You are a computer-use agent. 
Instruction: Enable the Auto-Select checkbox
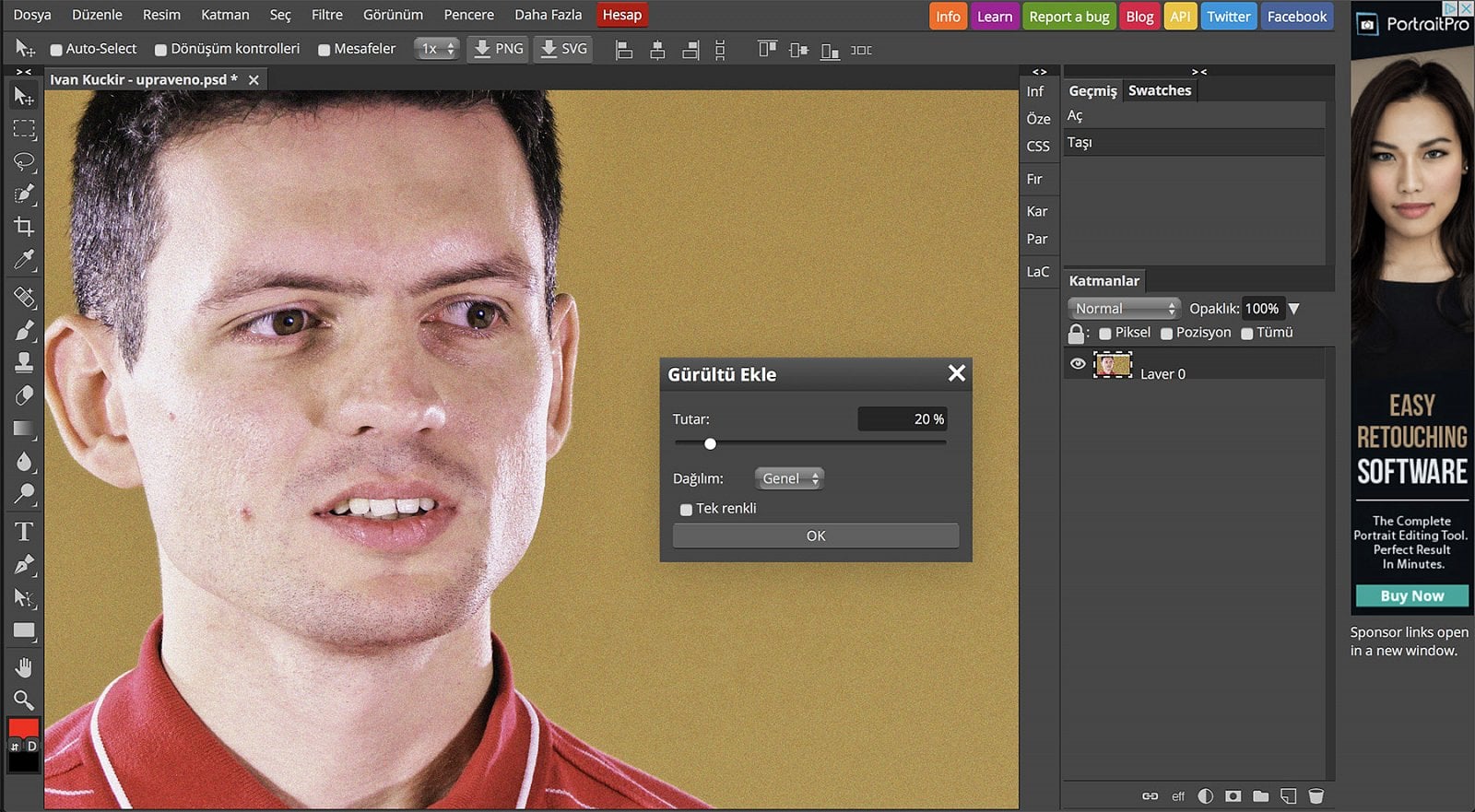[56, 50]
